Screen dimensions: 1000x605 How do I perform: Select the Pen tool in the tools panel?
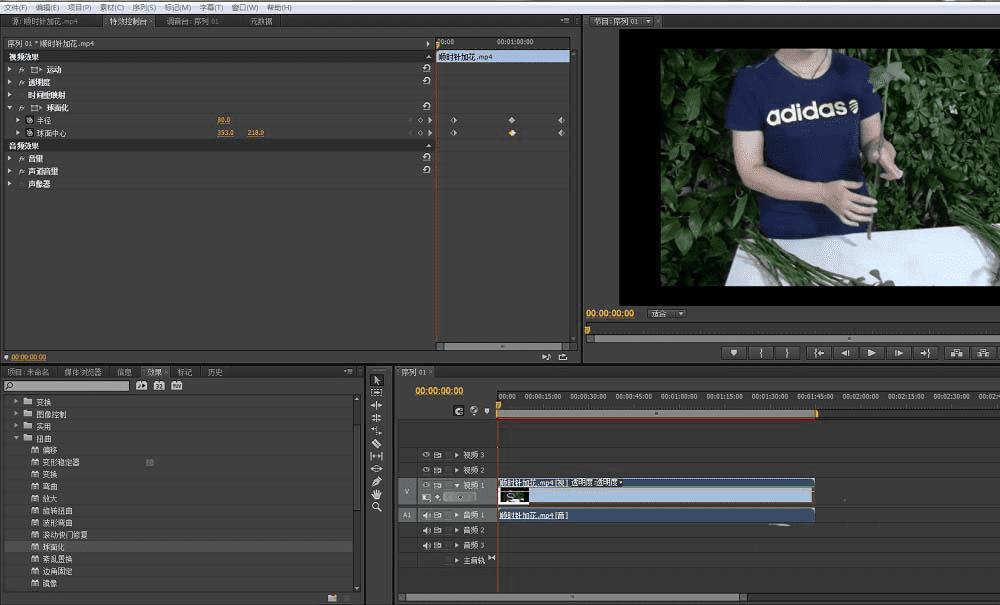tap(376, 481)
